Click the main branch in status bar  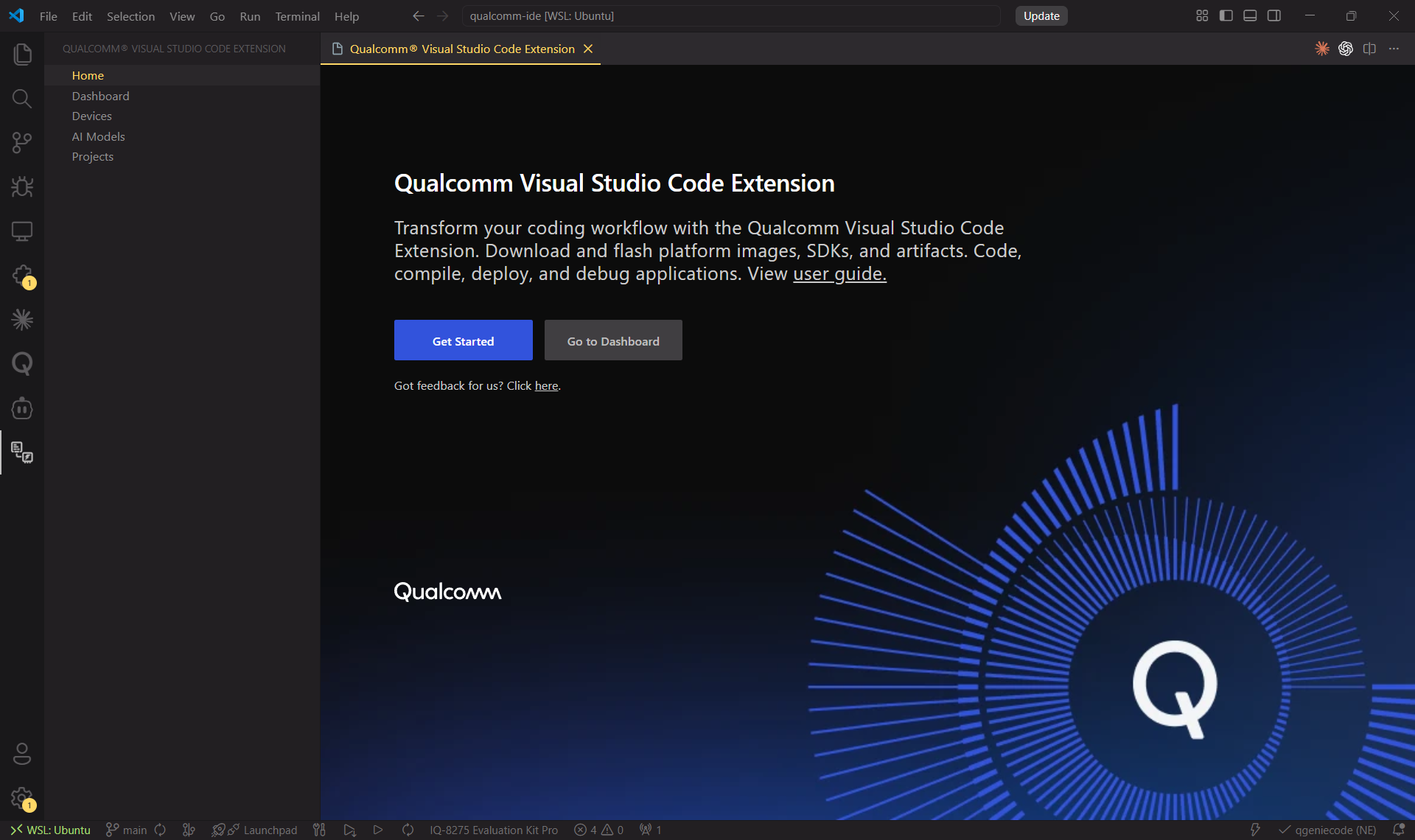coord(127,830)
